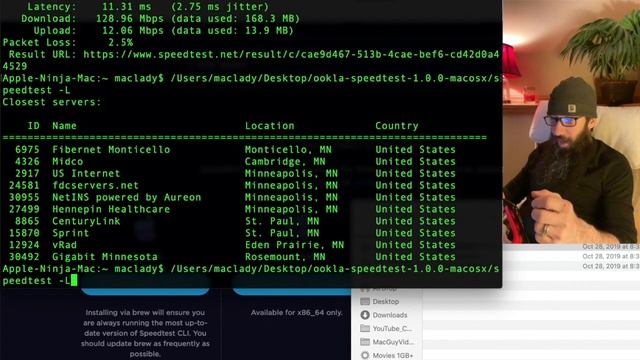Click server ID 30955
The image size is (640, 360).
[x=24, y=197]
